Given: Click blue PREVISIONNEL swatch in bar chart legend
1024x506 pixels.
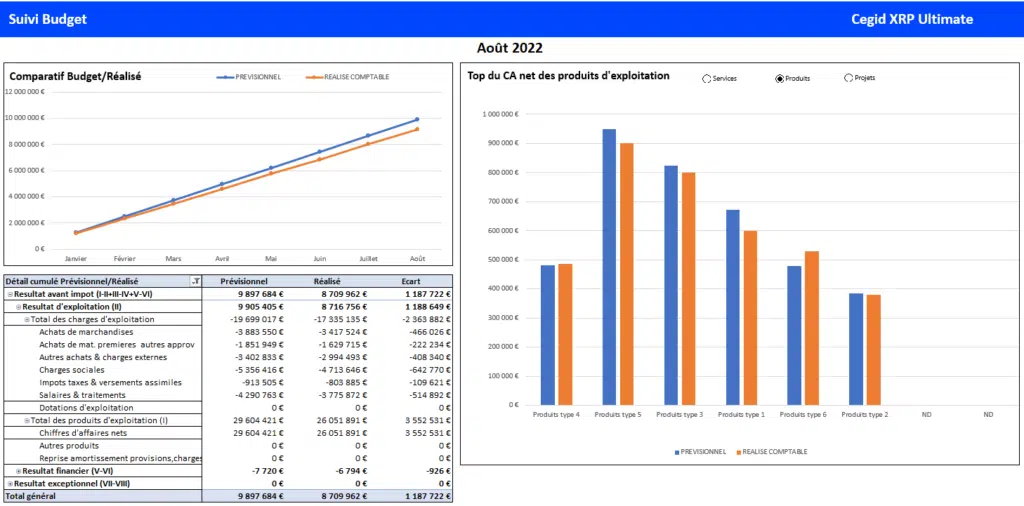Looking at the screenshot, I should tap(676, 452).
